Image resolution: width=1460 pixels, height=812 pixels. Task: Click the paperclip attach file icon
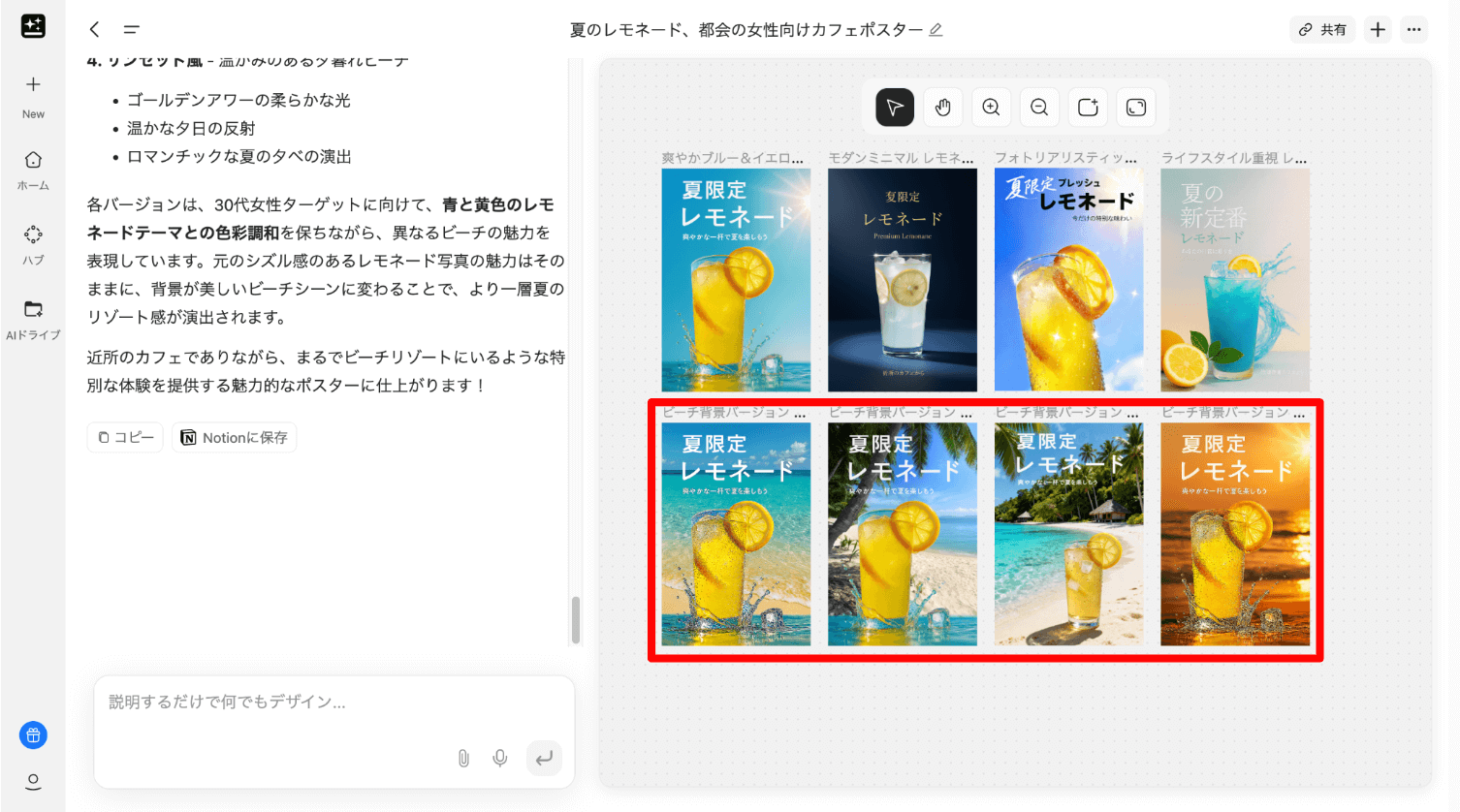463,758
